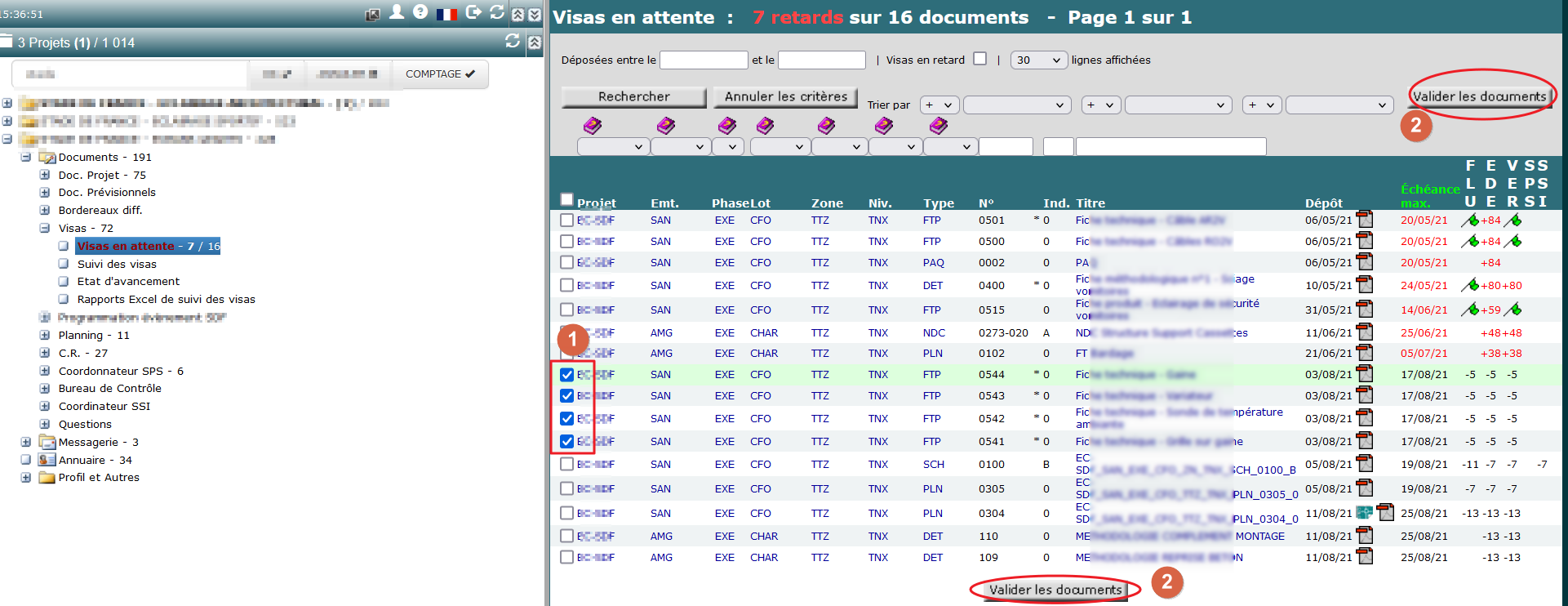Viewport: 1568px width, 606px height.
Task: Click 'Valider les documents' beside the sort dropdowns
Action: pyautogui.click(x=1480, y=96)
